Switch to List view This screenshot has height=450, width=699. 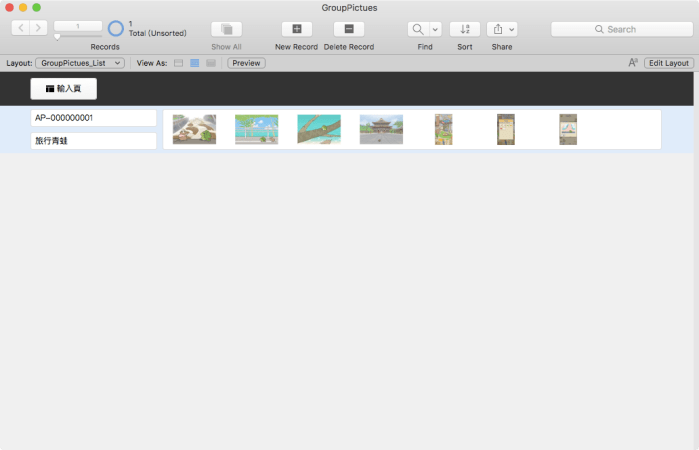pyautogui.click(x=195, y=63)
